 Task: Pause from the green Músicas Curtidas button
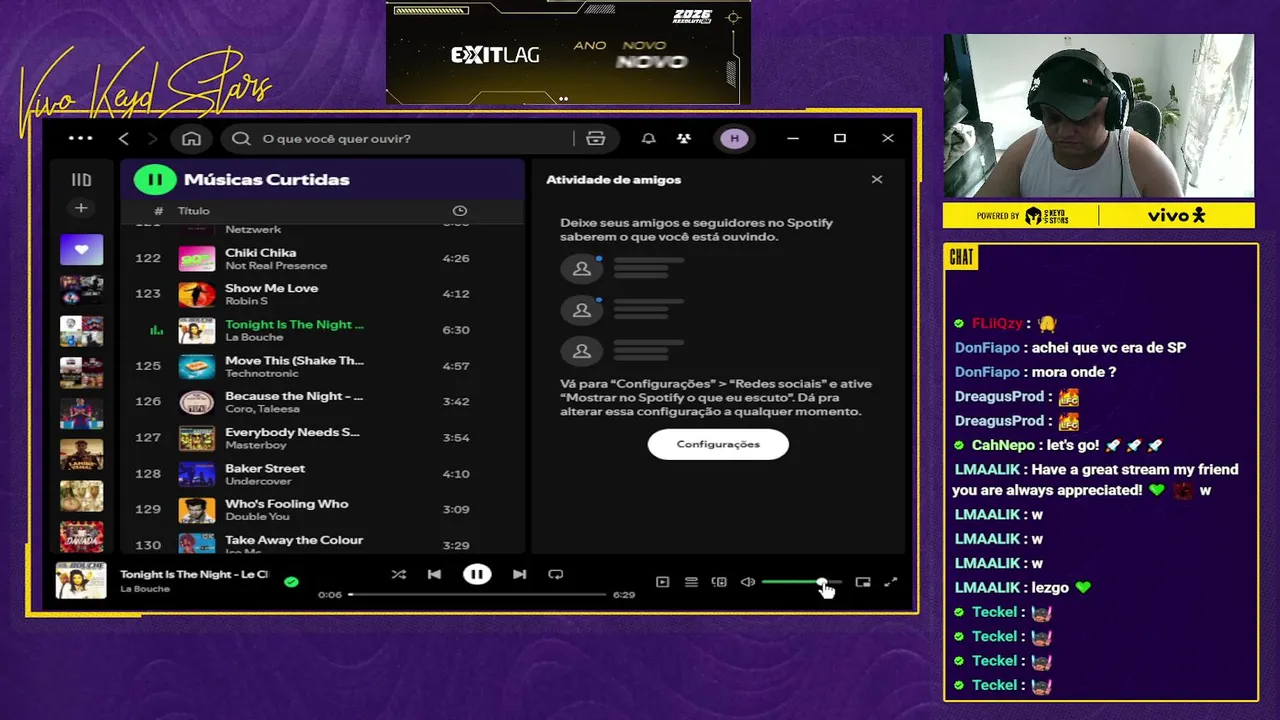(x=155, y=180)
